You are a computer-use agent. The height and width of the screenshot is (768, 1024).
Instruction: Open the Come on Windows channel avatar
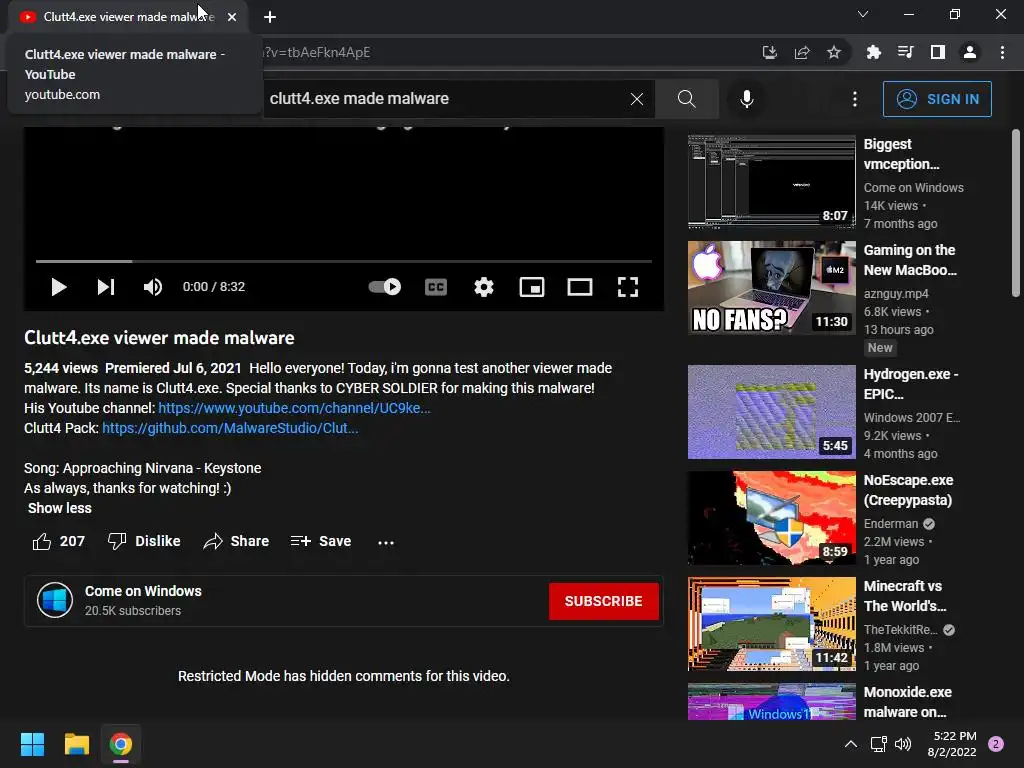(55, 600)
